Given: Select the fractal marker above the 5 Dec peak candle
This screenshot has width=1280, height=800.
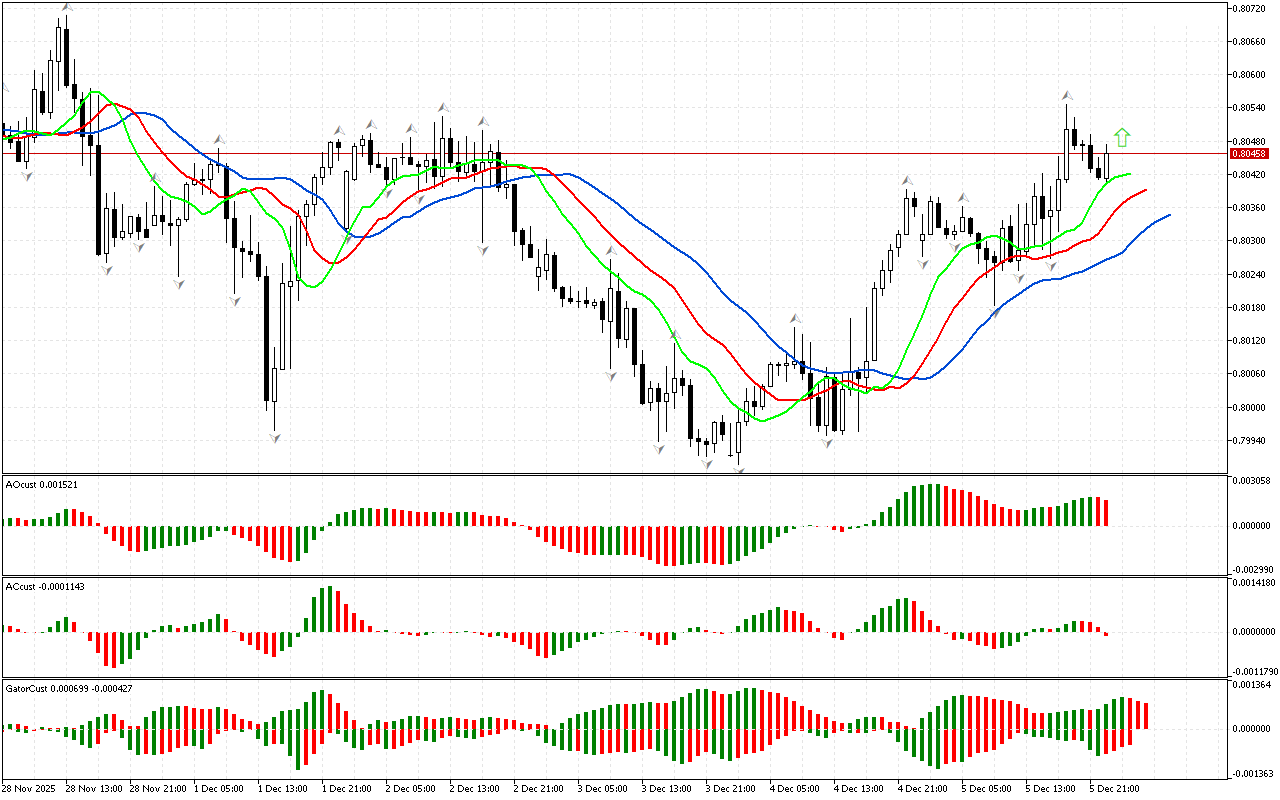Looking at the screenshot, I should pyautogui.click(x=1066, y=95).
